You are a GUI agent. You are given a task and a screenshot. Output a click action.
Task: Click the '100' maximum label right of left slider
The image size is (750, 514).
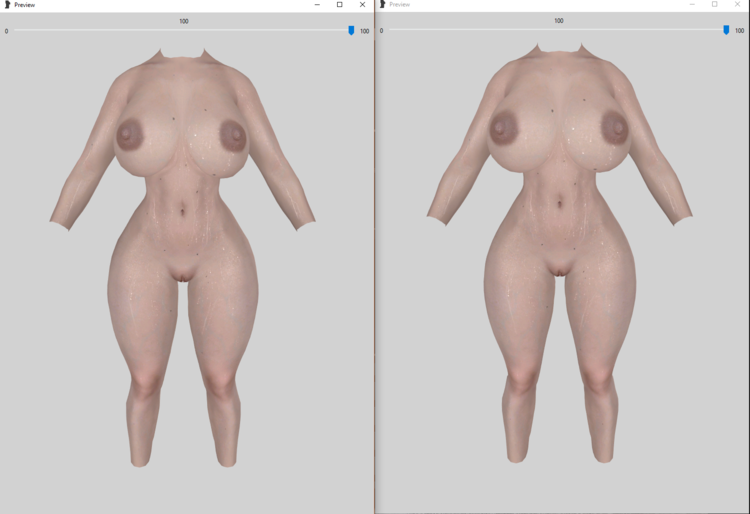pos(364,31)
